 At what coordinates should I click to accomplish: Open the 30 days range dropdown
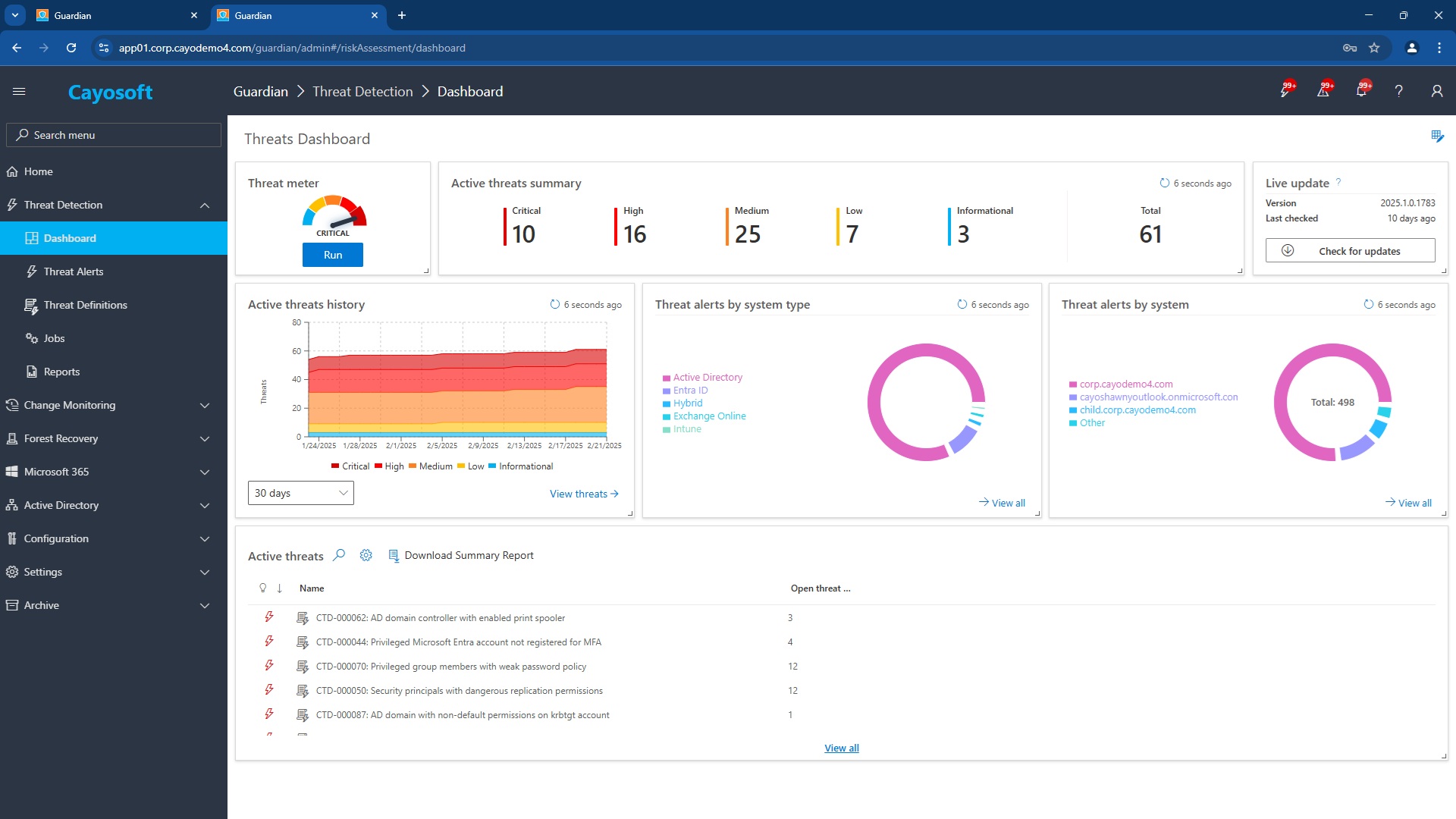point(301,493)
